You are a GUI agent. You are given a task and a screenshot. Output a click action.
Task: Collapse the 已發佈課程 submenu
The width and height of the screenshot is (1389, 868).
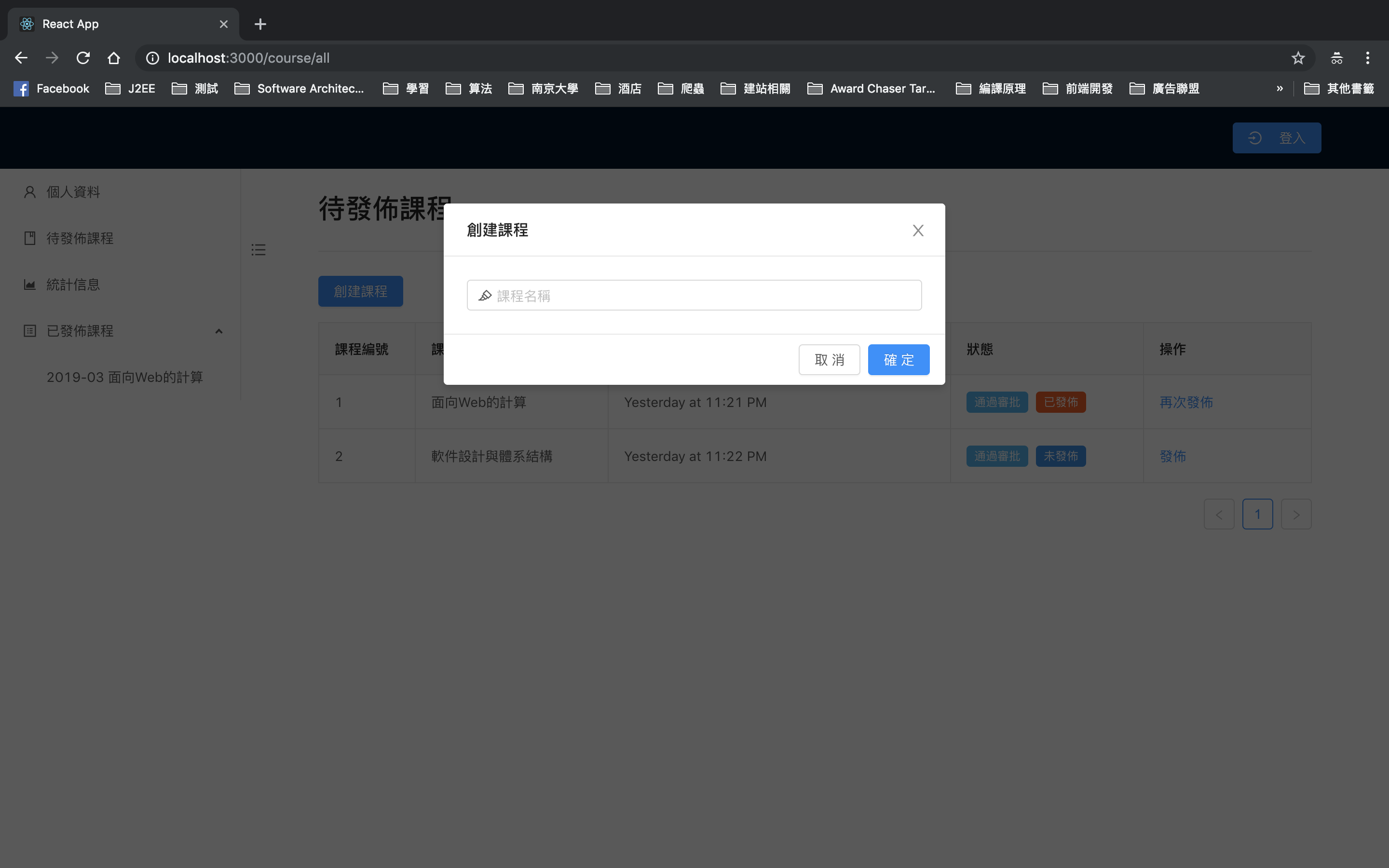[218, 331]
